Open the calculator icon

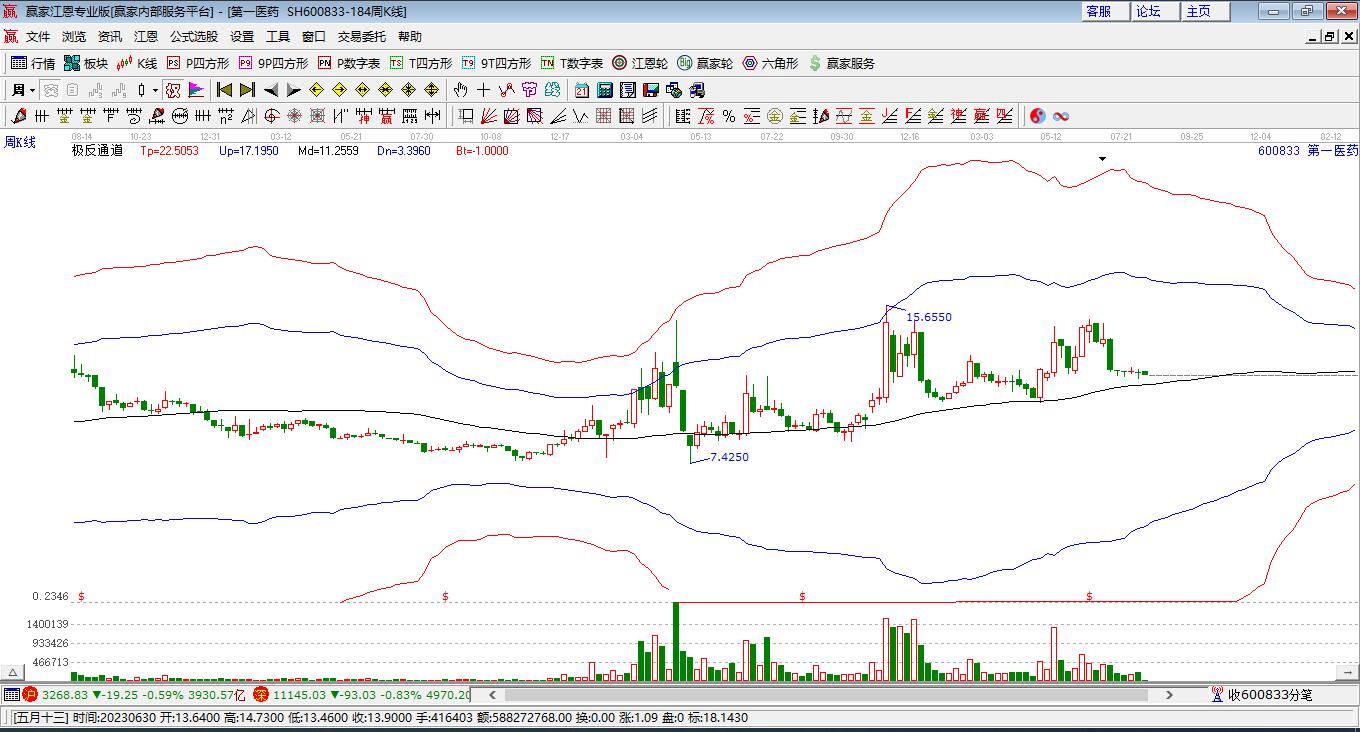click(x=604, y=90)
